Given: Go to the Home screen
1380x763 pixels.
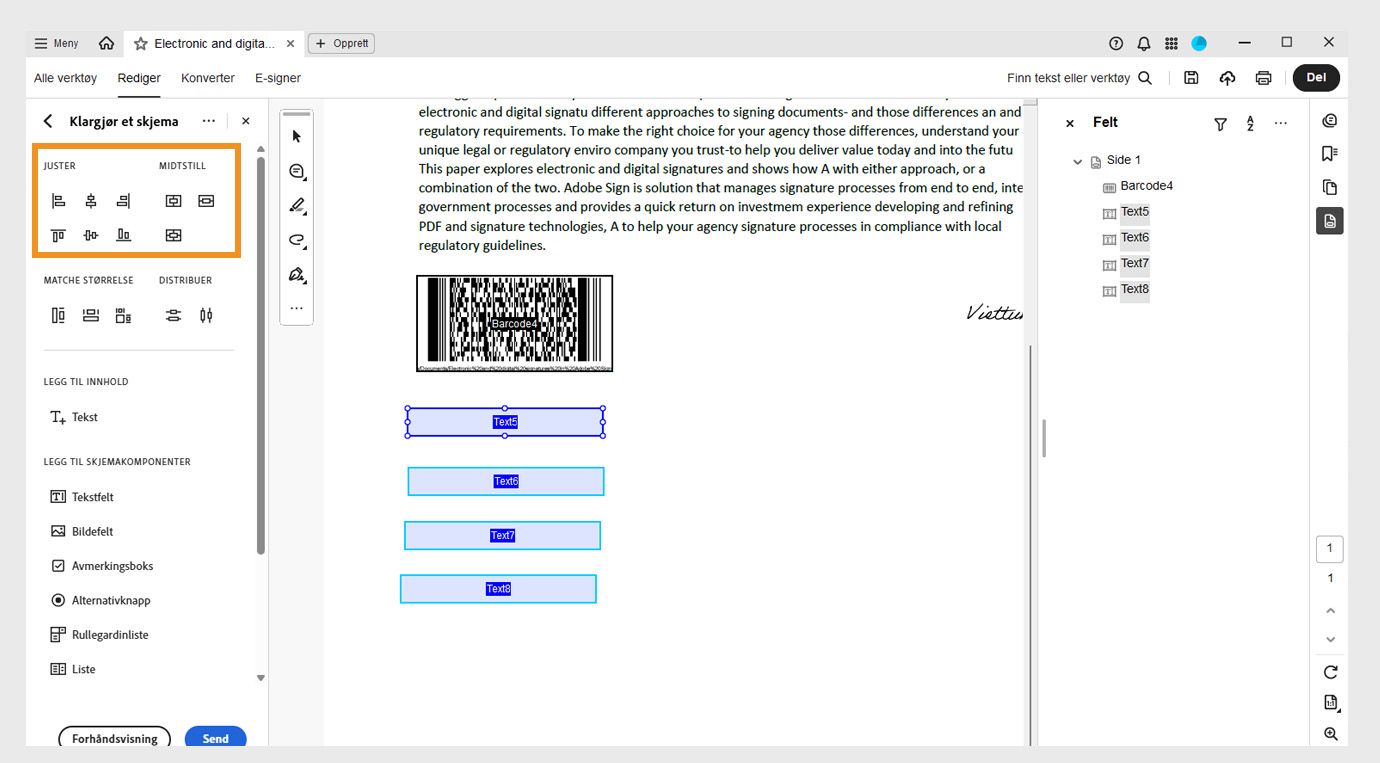Looking at the screenshot, I should click(106, 44).
